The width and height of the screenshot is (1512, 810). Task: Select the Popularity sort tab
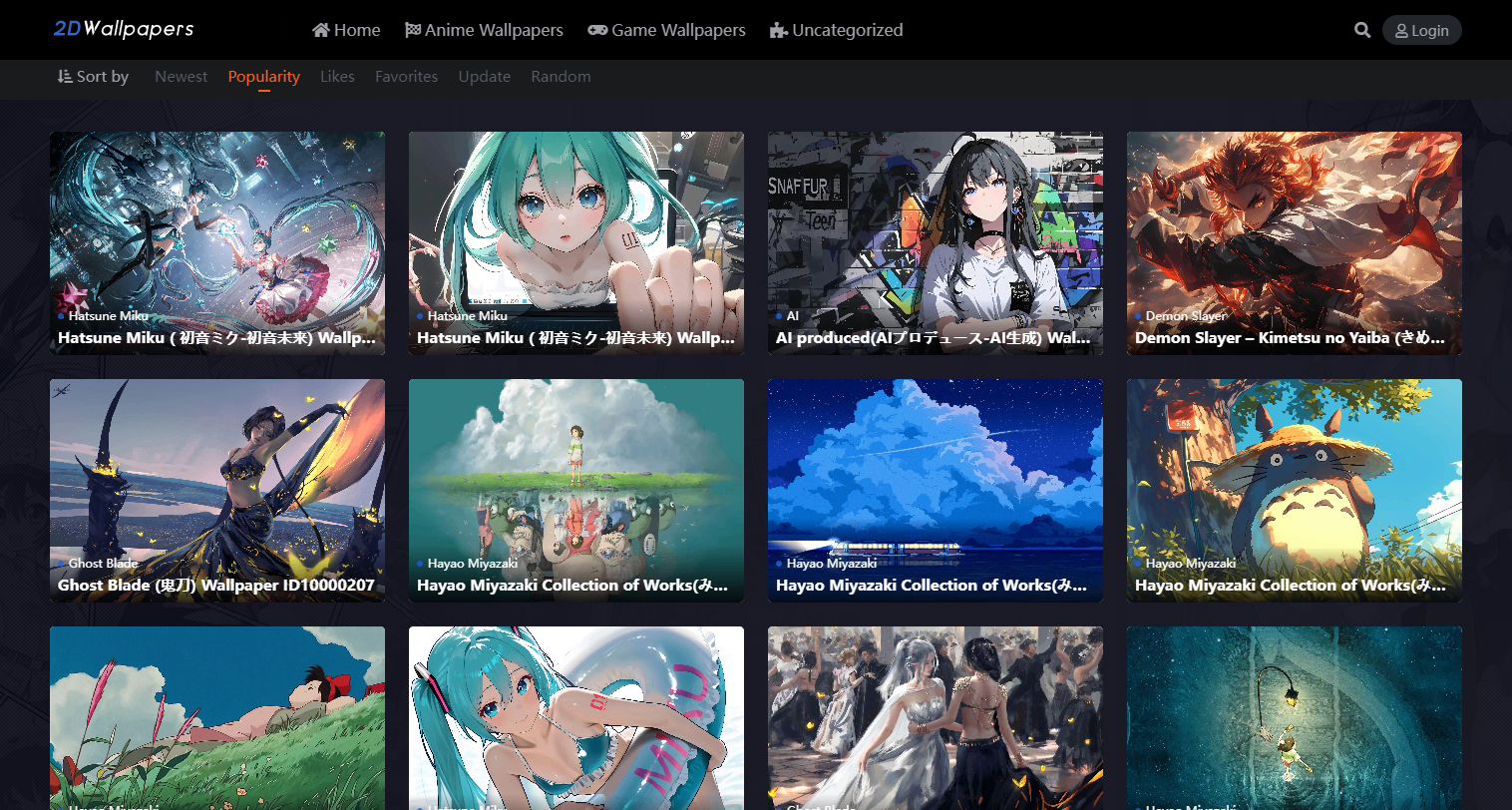coord(263,77)
